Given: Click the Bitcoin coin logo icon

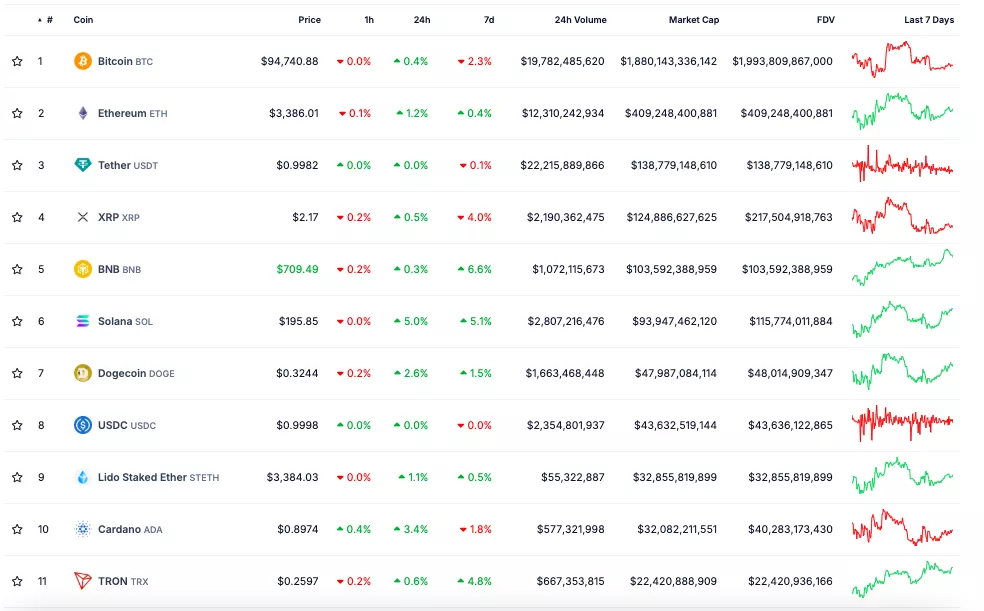Looking at the screenshot, I should [83, 61].
